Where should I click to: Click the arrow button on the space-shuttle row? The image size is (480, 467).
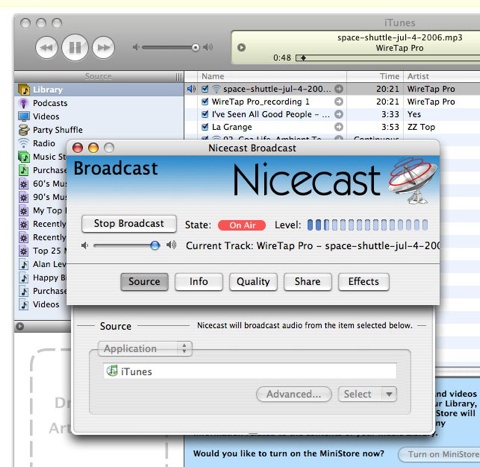click(x=339, y=89)
